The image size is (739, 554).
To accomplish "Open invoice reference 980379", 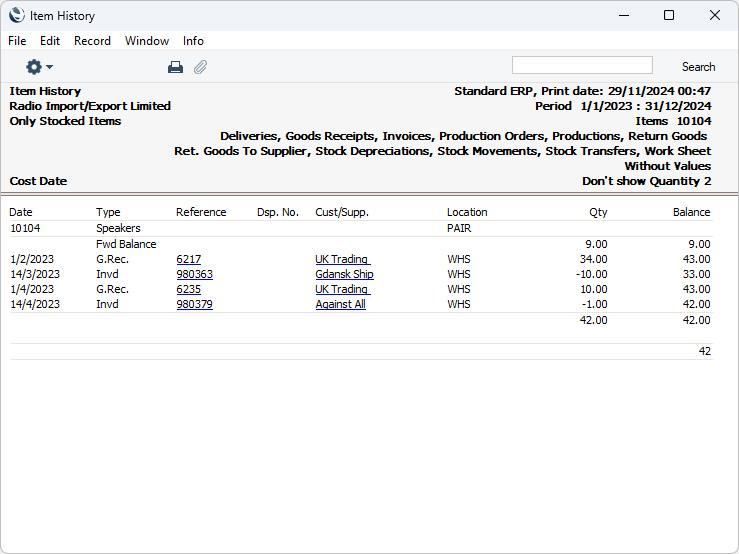I will 195,305.
